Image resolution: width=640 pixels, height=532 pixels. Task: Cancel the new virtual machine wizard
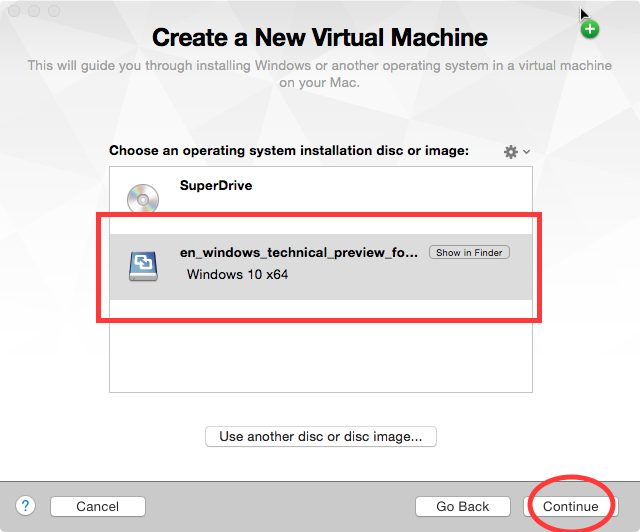(98, 506)
